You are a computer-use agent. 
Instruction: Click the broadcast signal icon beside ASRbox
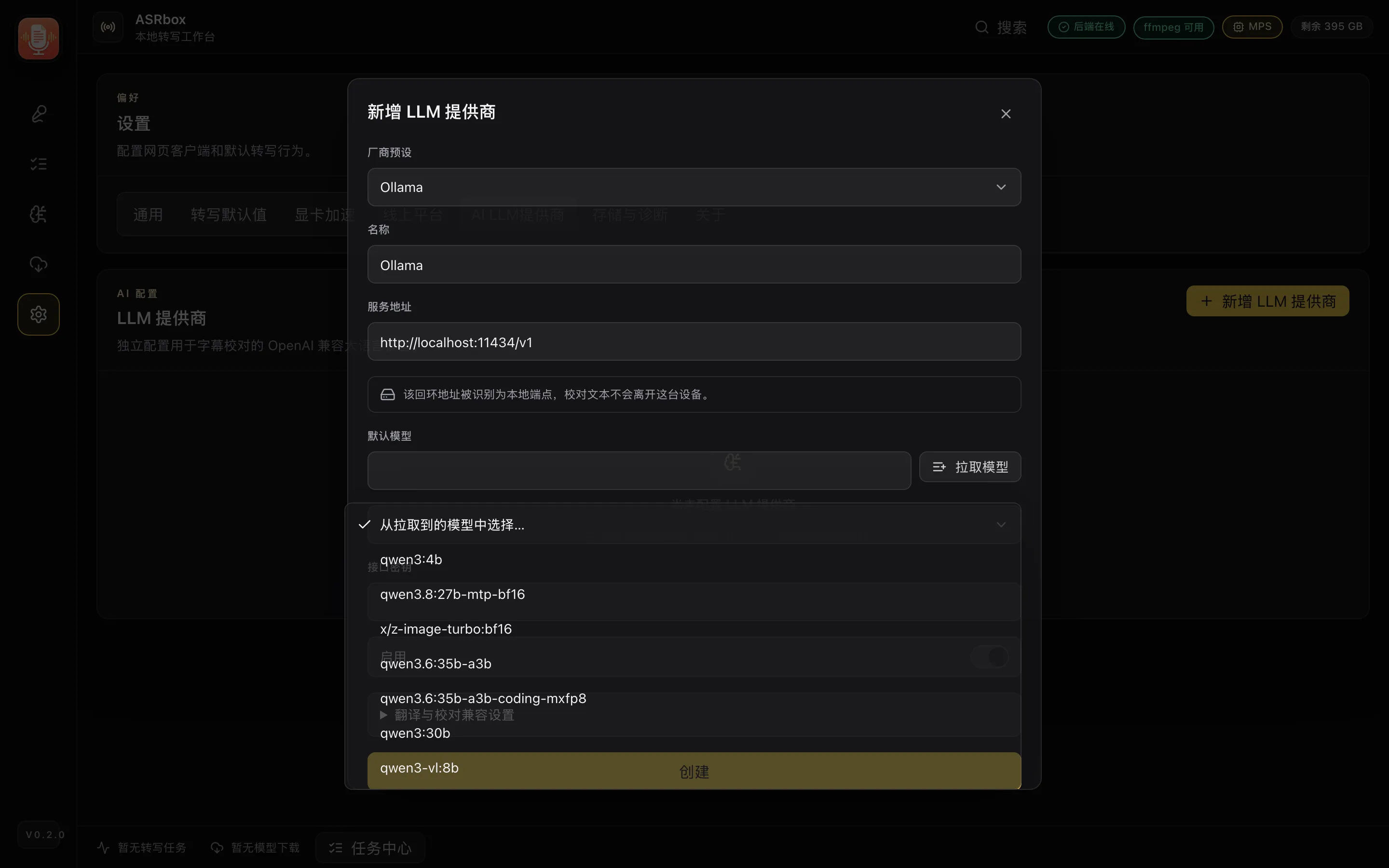tap(108, 27)
